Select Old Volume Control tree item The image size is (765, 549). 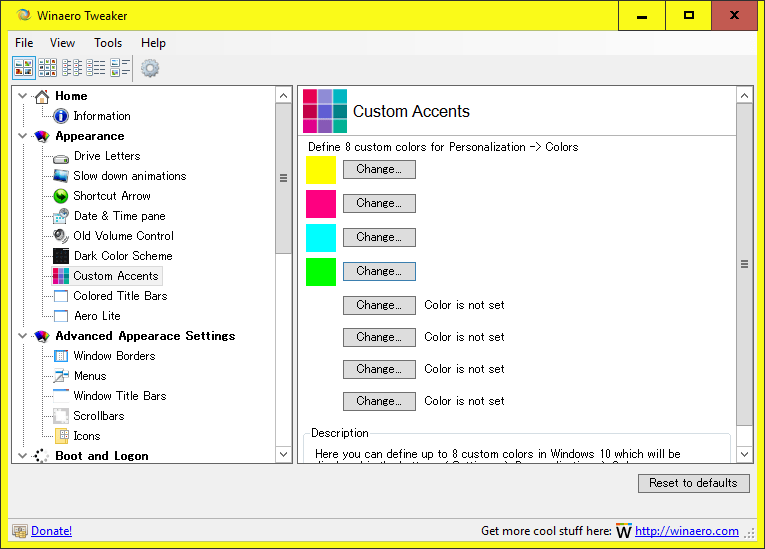(123, 236)
